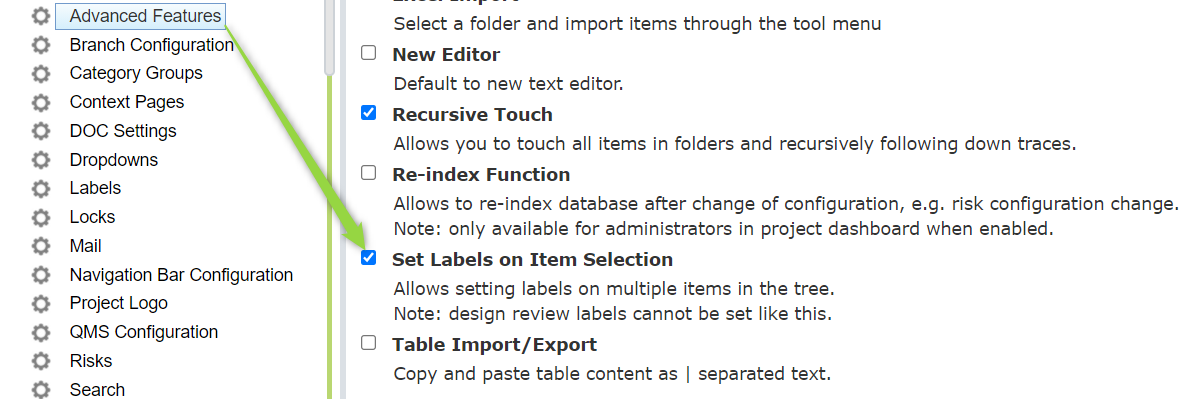Open the QMS Configuration entry
The width and height of the screenshot is (1204, 399).
coord(144,332)
